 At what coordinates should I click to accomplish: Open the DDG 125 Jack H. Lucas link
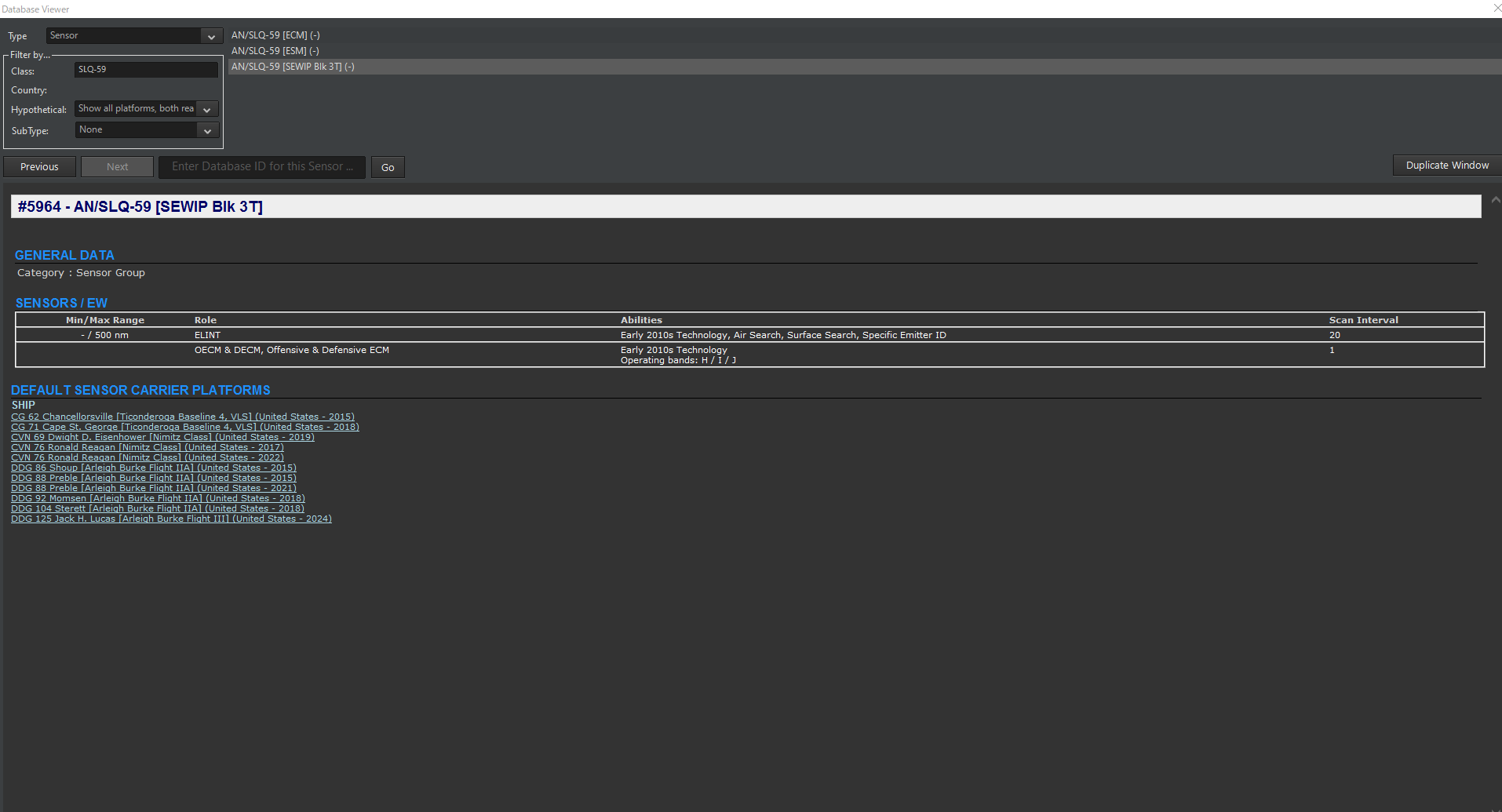pos(171,519)
